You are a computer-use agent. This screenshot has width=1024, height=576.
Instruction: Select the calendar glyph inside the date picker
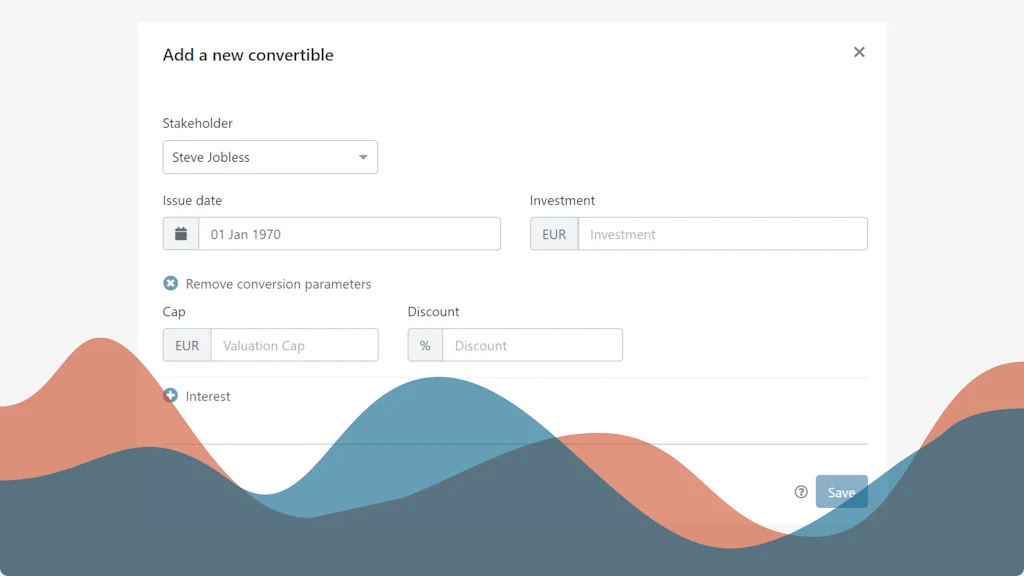[x=180, y=233]
